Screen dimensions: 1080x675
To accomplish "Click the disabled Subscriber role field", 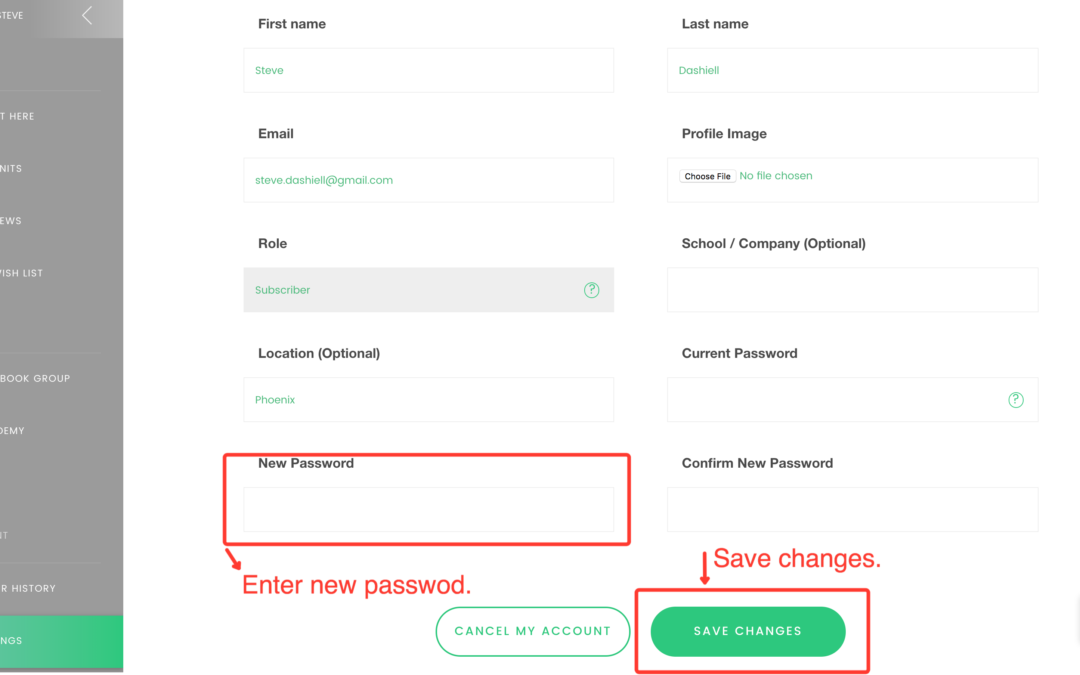I will tap(410, 290).
